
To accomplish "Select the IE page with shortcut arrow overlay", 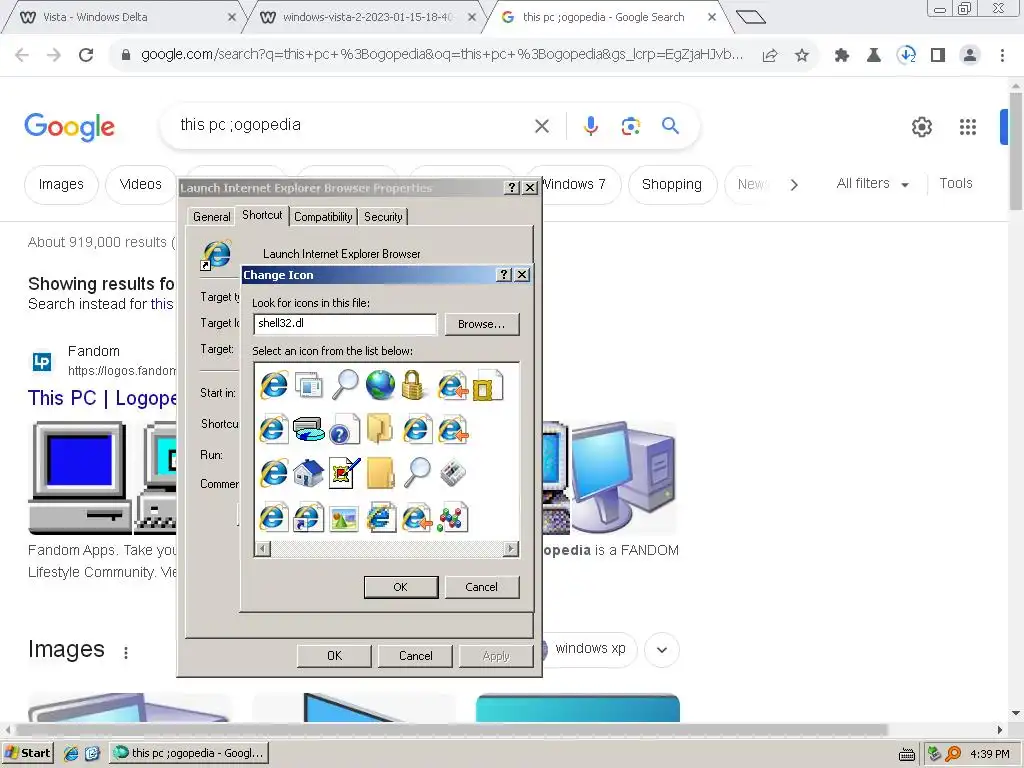I will pos(308,517).
